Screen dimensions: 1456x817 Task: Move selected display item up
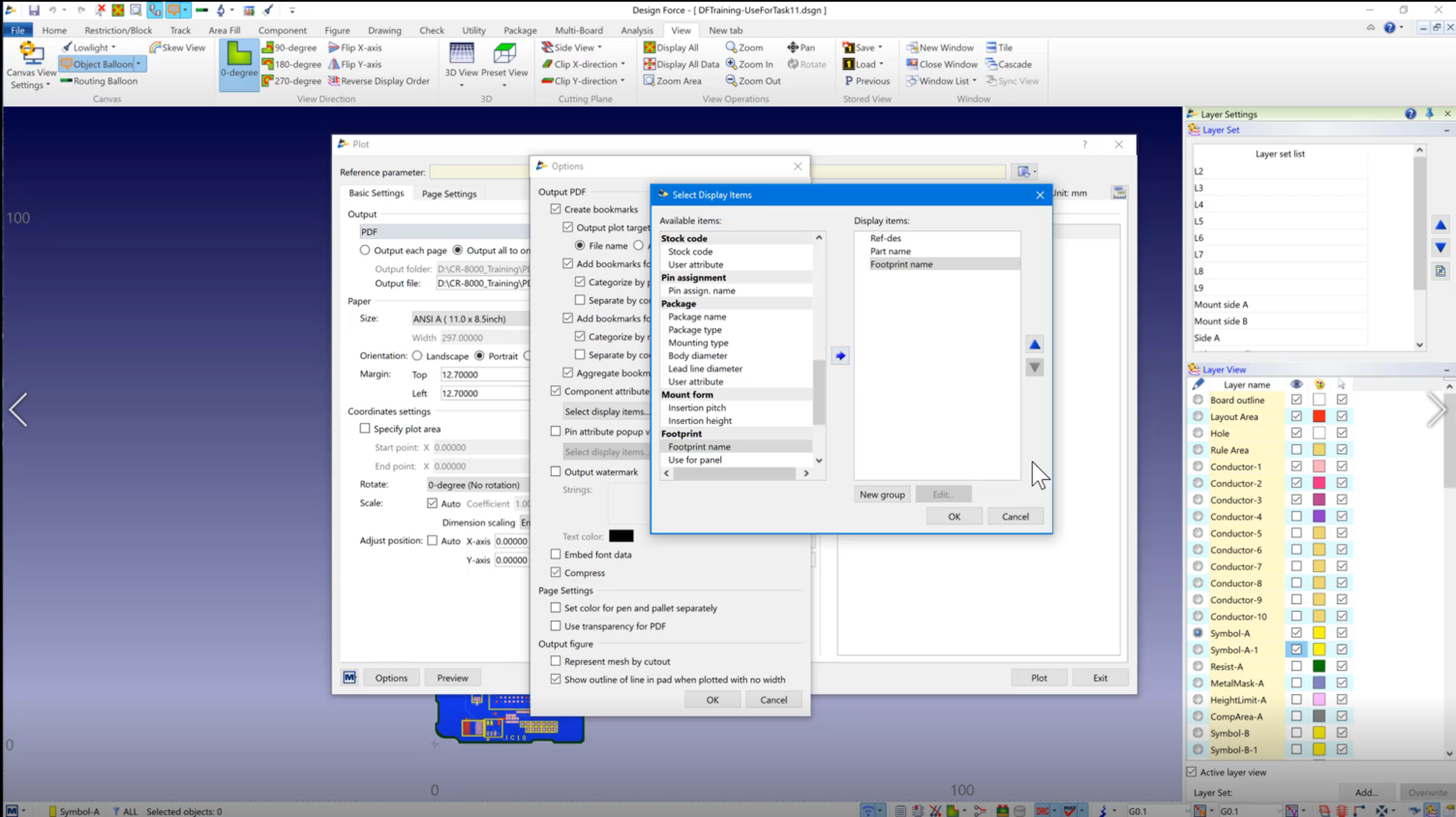pyautogui.click(x=1035, y=345)
